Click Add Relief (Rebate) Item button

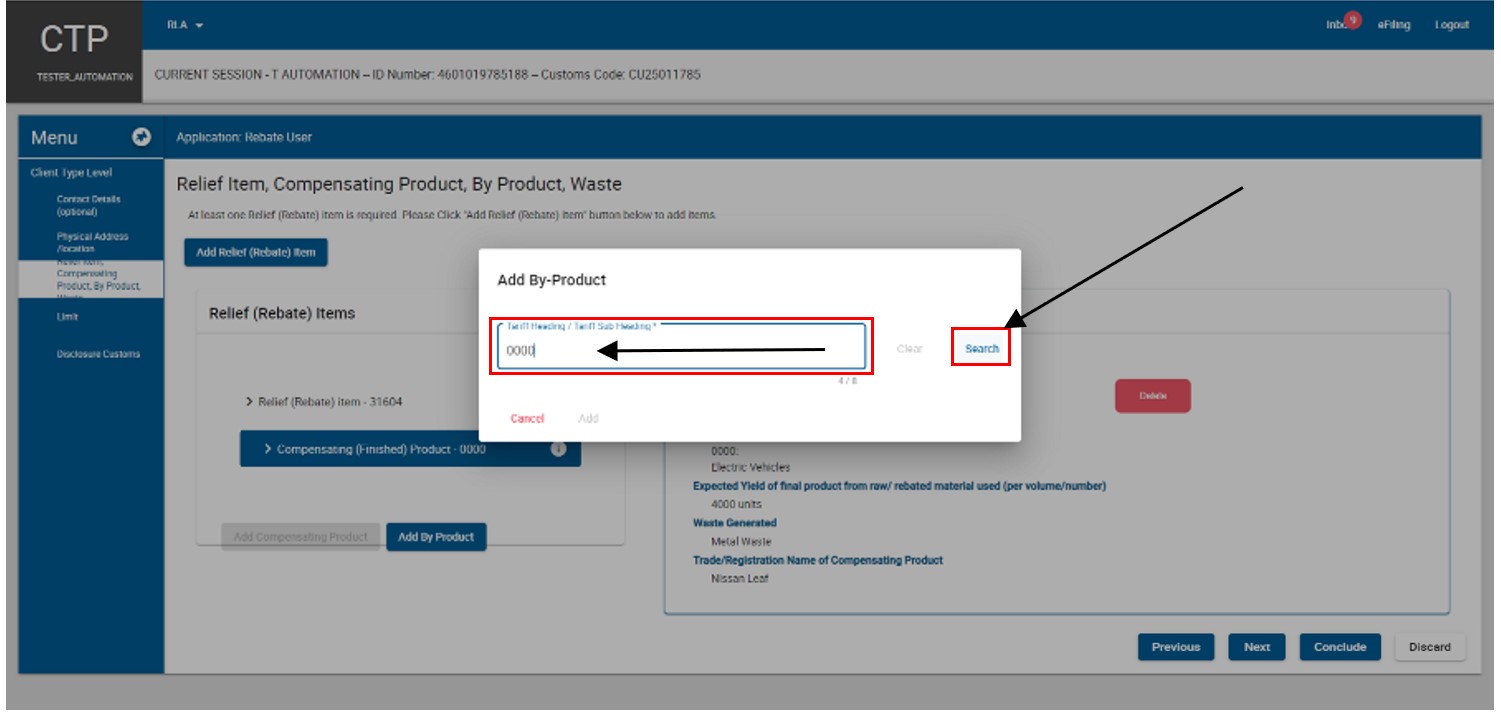pyautogui.click(x=256, y=252)
